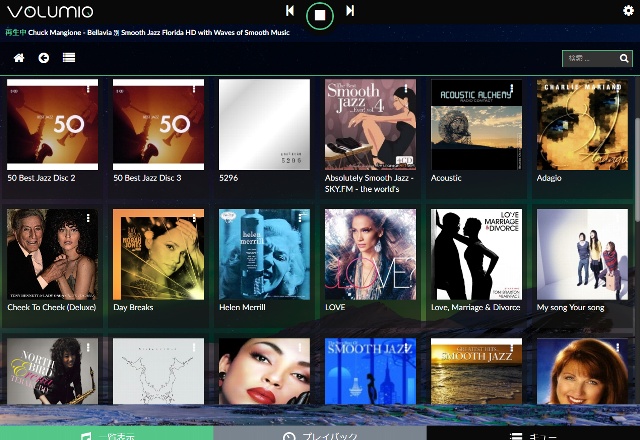Open the Day Breaks album cover
Image resolution: width=640 pixels, height=440 pixels.
pyautogui.click(x=158, y=254)
